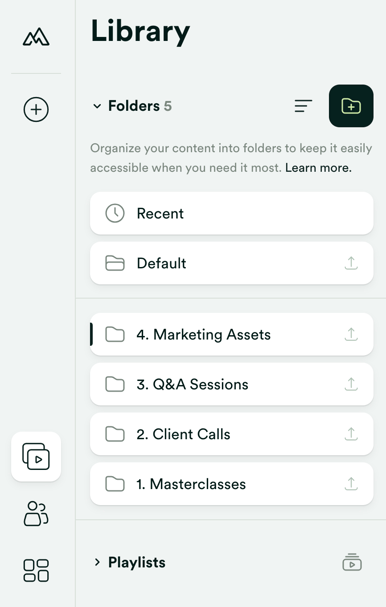386x607 pixels.
Task: Open the folder sort options icon
Action: [303, 106]
